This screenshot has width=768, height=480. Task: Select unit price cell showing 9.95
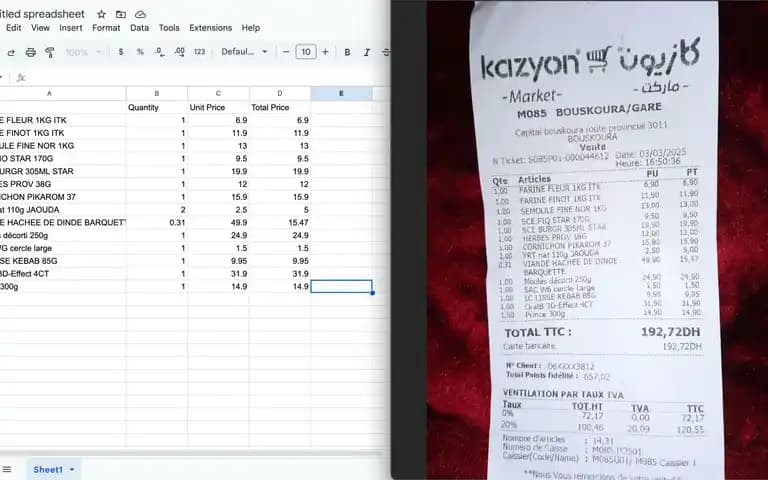(x=218, y=261)
